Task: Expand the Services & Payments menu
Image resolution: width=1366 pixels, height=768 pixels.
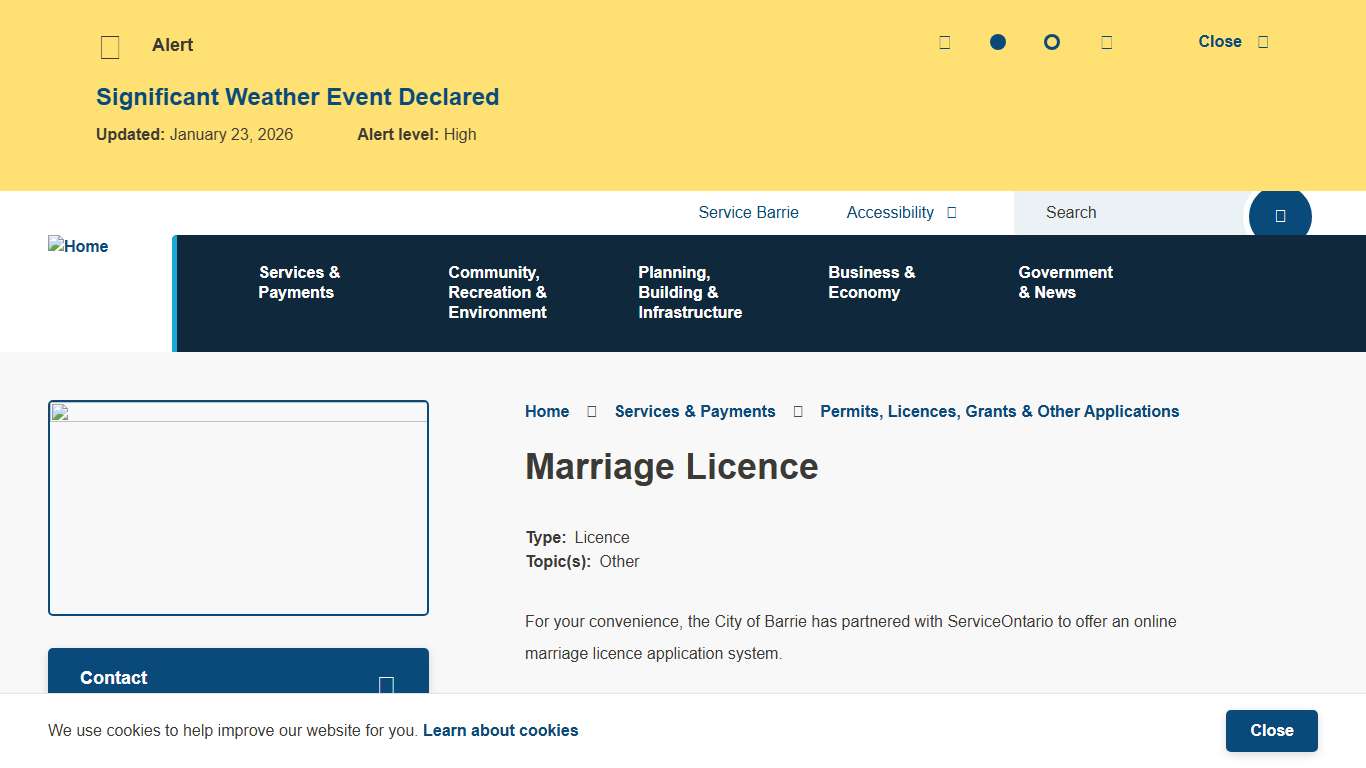Action: pos(297,283)
